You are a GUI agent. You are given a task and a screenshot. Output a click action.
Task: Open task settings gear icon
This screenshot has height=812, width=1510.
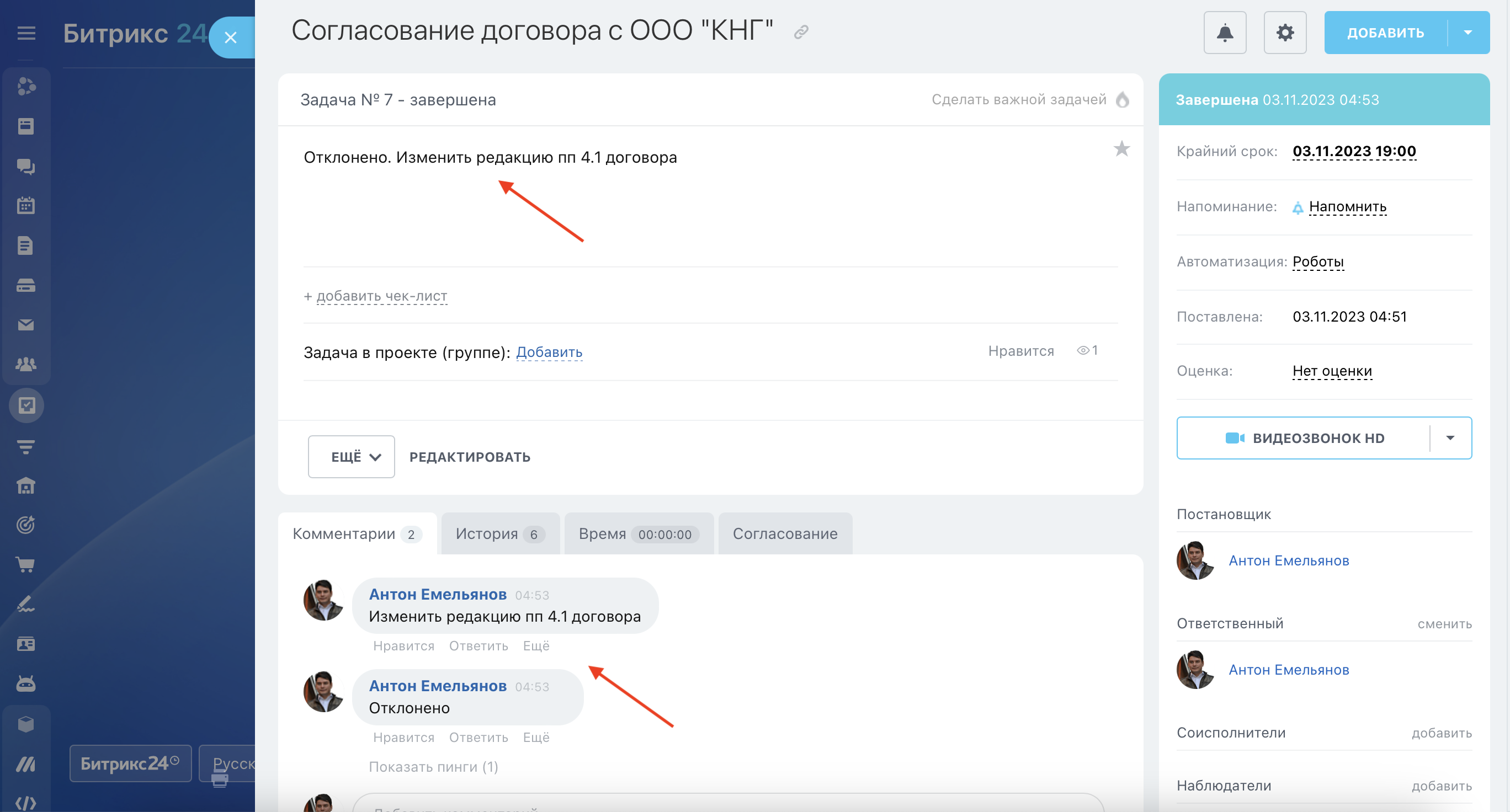click(1284, 33)
